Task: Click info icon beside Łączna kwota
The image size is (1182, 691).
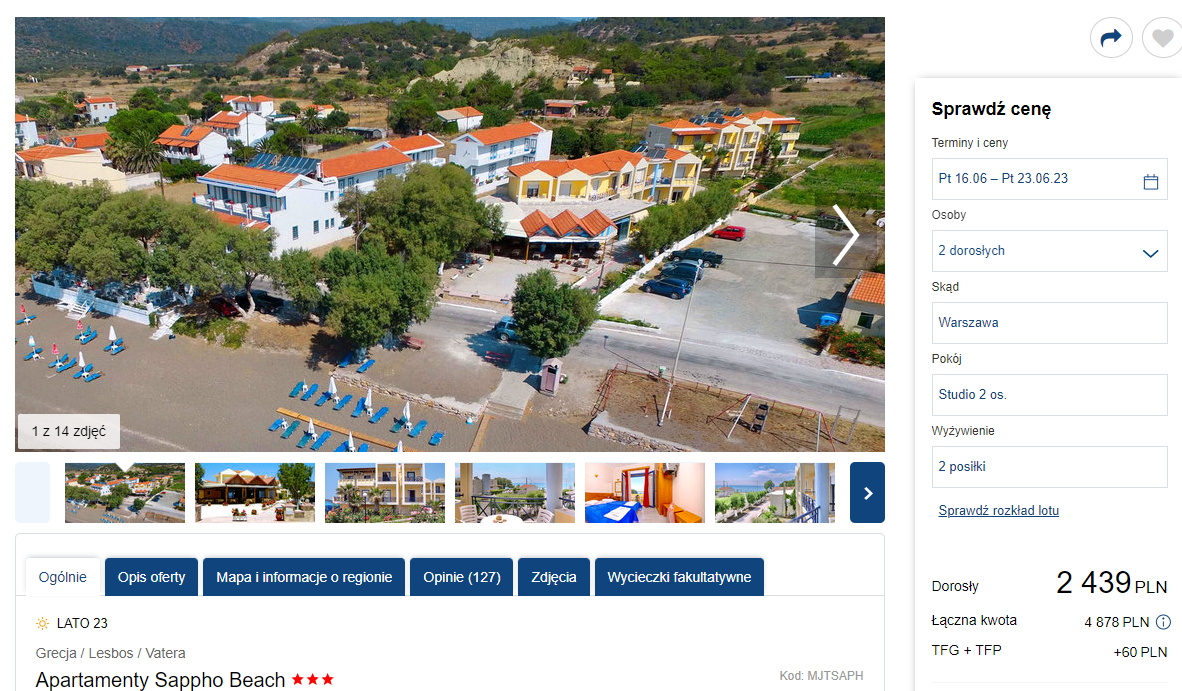Action: [1163, 622]
